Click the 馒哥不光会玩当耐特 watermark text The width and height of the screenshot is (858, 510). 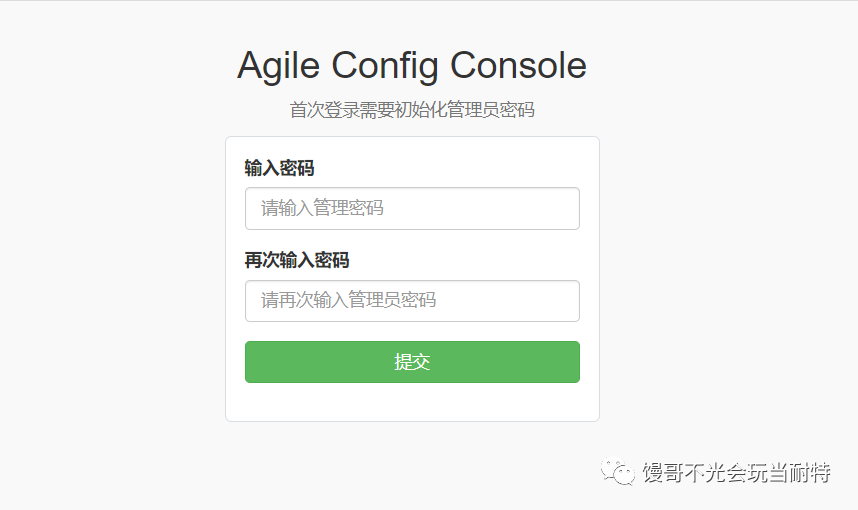(737, 472)
